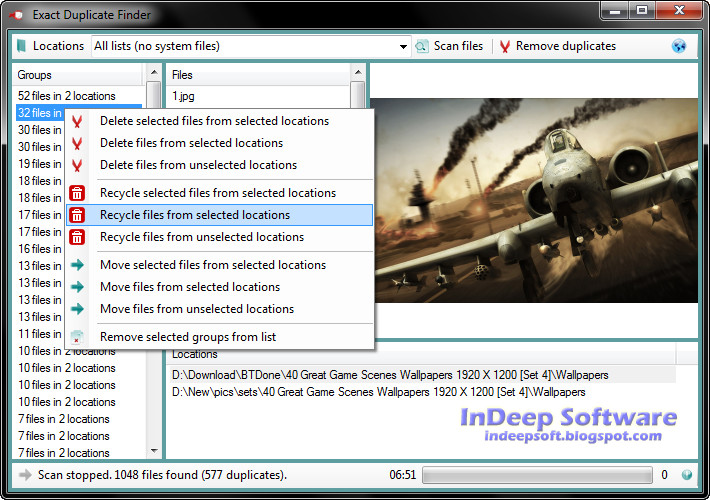This screenshot has height=500, width=710.
Task: Click icon beside Delete files from unselected locations
Action: coord(77,165)
